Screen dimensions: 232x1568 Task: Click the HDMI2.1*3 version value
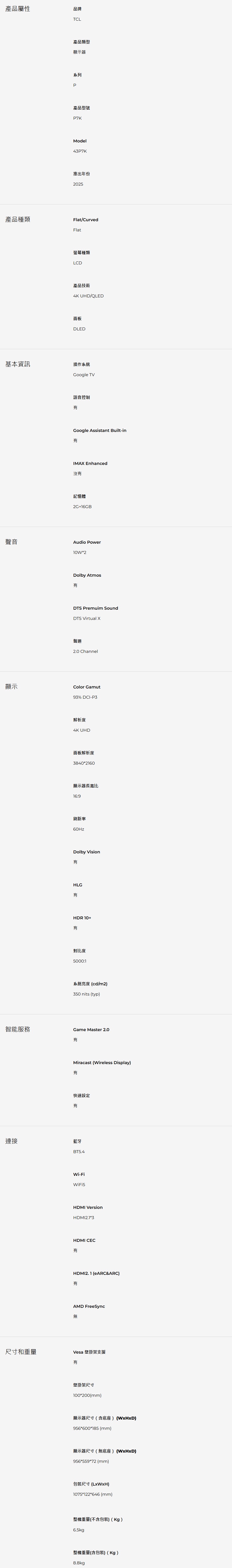pyautogui.click(x=84, y=1217)
